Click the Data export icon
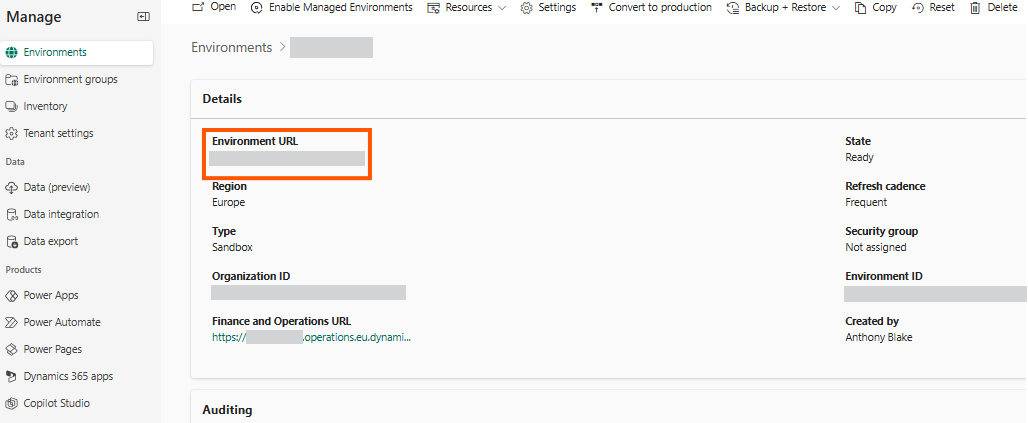Image resolution: width=1028 pixels, height=423 pixels. pos(11,241)
